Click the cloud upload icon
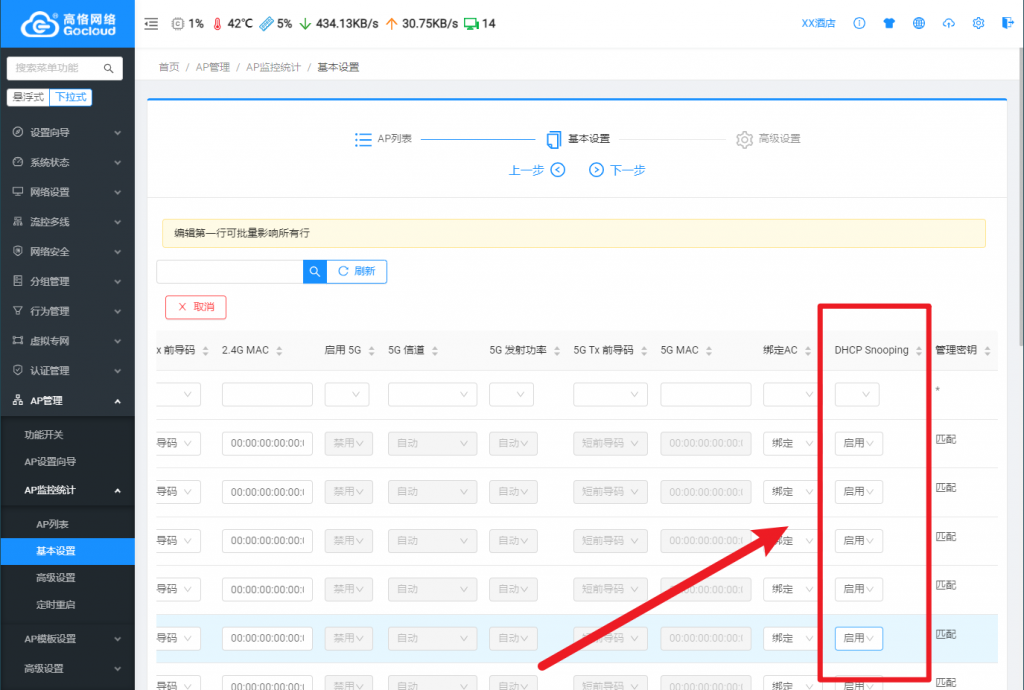Screen dimensions: 1024x690 948,23
